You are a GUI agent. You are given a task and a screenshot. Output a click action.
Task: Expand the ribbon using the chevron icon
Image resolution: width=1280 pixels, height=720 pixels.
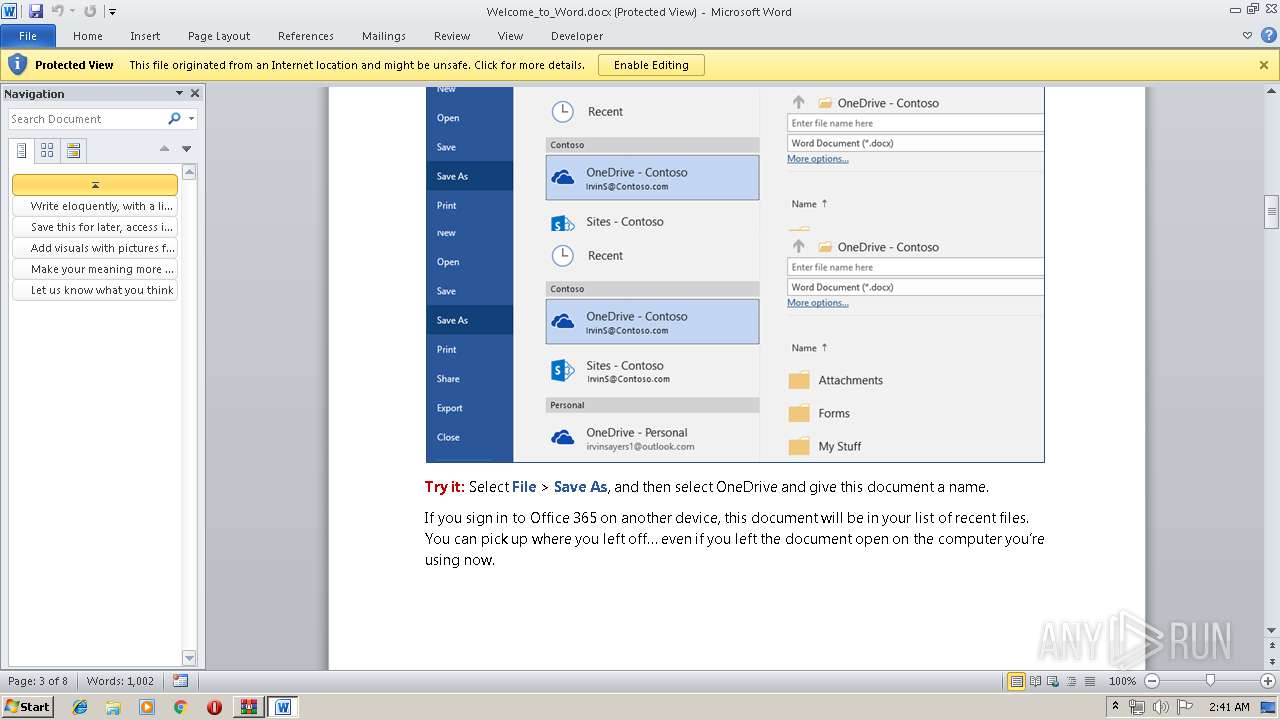coord(1247,36)
